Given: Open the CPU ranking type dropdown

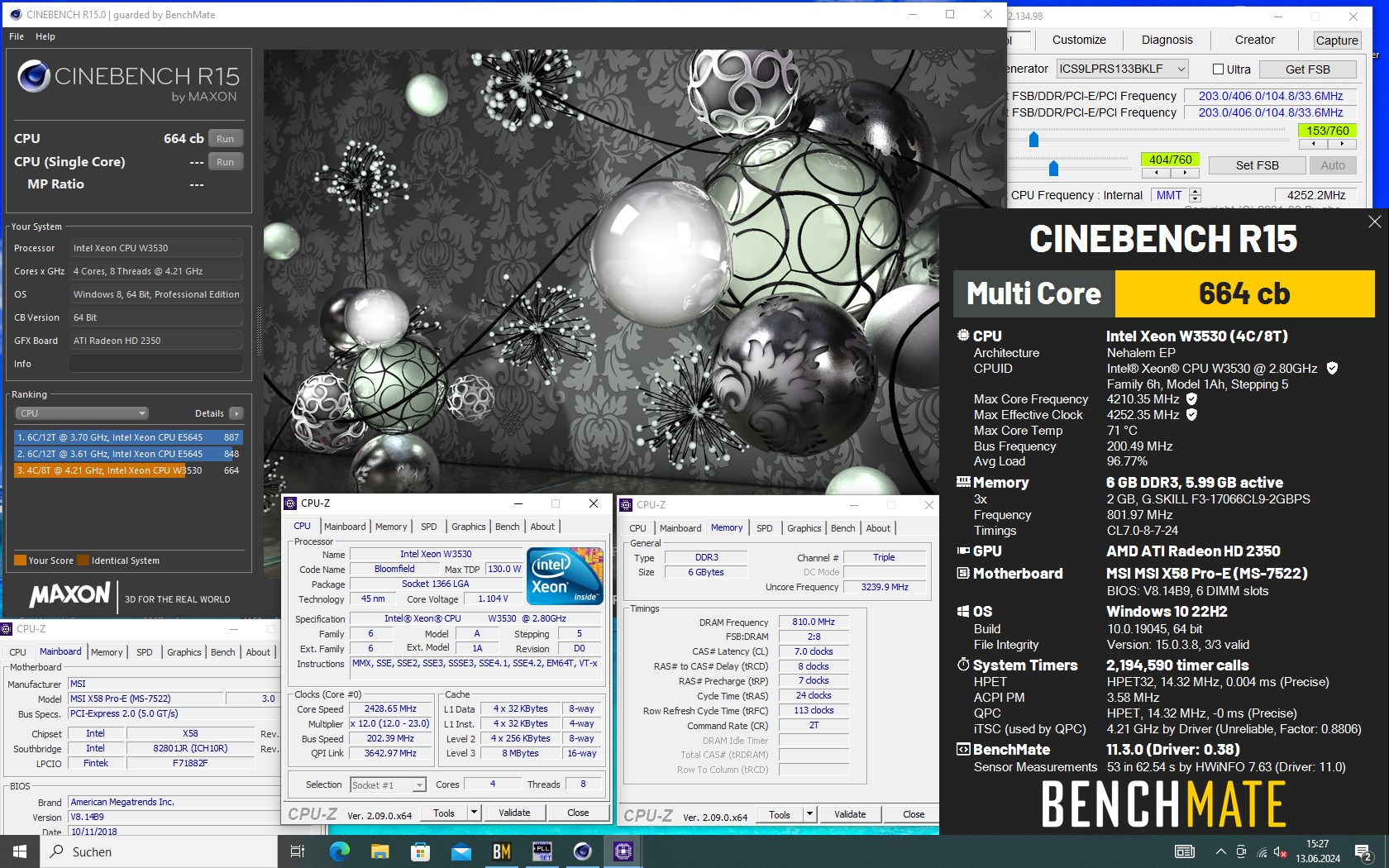Looking at the screenshot, I should (x=81, y=413).
